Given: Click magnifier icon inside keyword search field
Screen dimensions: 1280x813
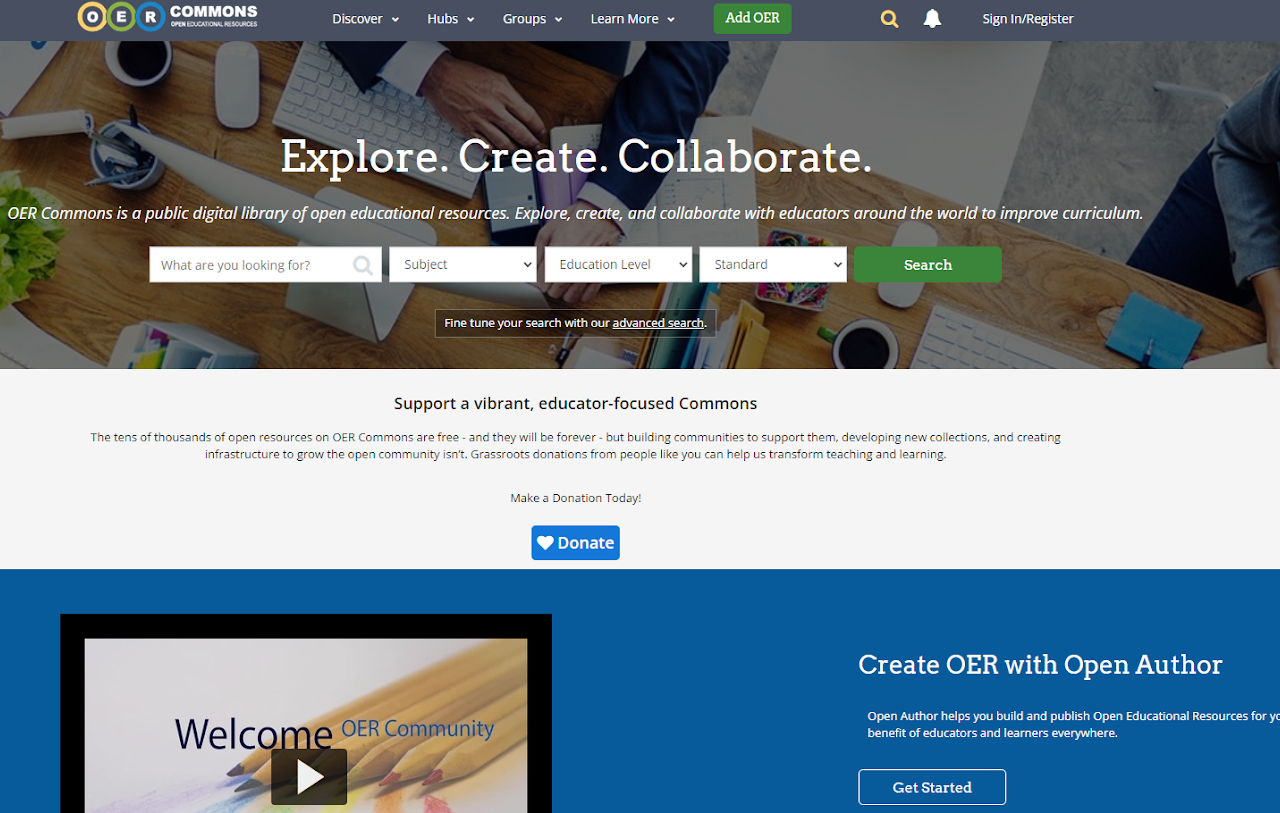Looking at the screenshot, I should [363, 265].
